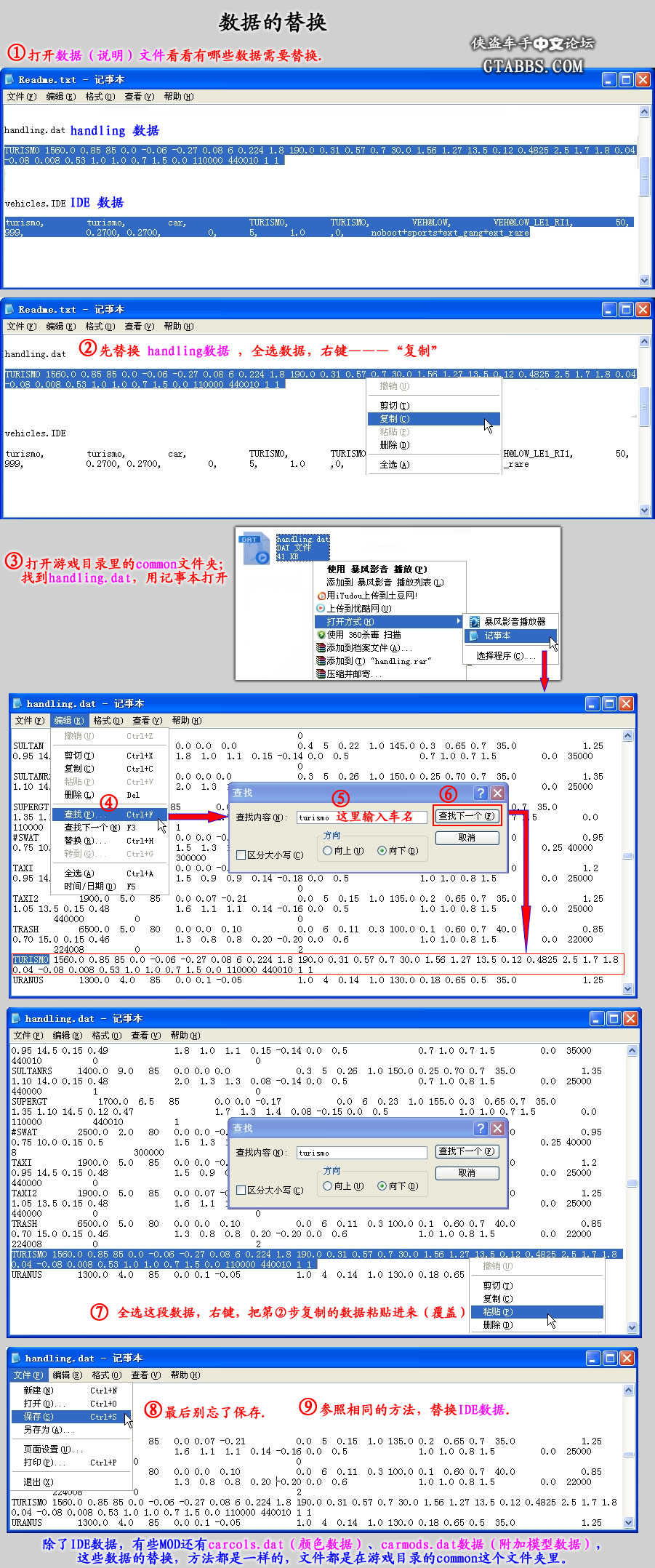Select 向上(U) in the Find dialog without red annotations
This screenshot has height=1568, width=655.
[328, 1185]
